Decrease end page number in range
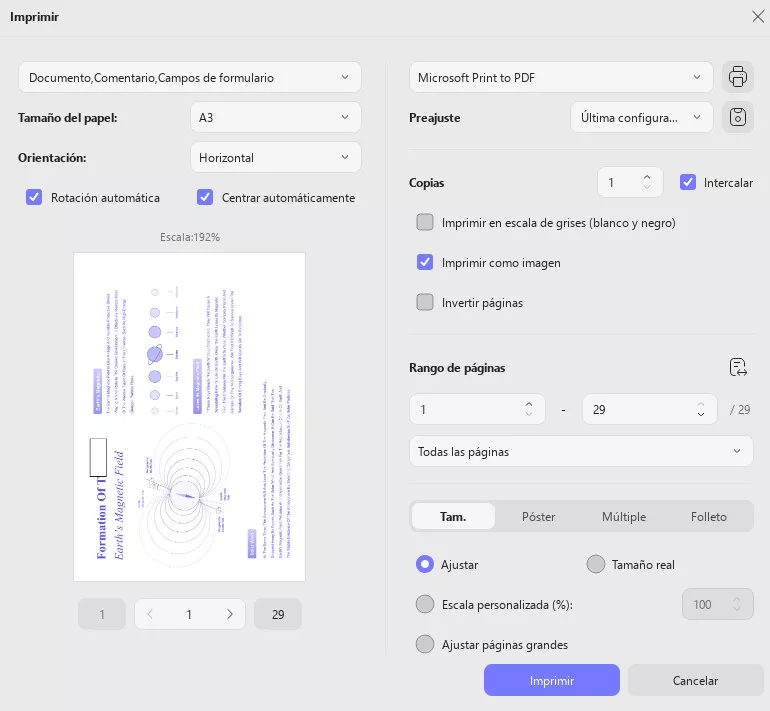This screenshot has width=770, height=711. [x=702, y=414]
